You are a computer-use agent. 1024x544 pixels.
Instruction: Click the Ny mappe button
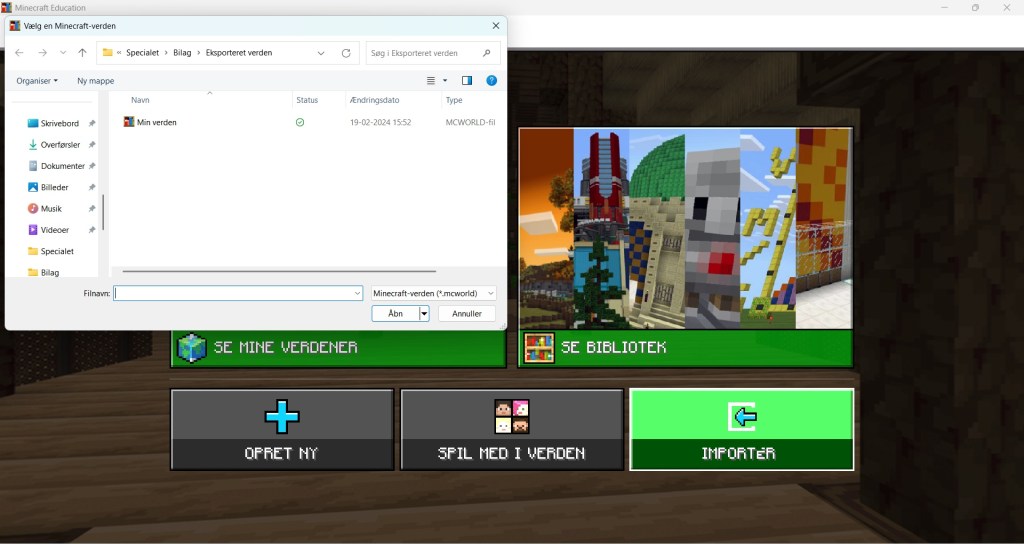96,80
